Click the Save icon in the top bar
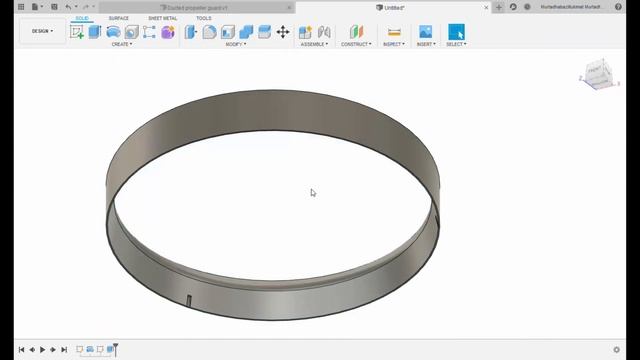Screen dimensions: 640x360 [x=54, y=7]
